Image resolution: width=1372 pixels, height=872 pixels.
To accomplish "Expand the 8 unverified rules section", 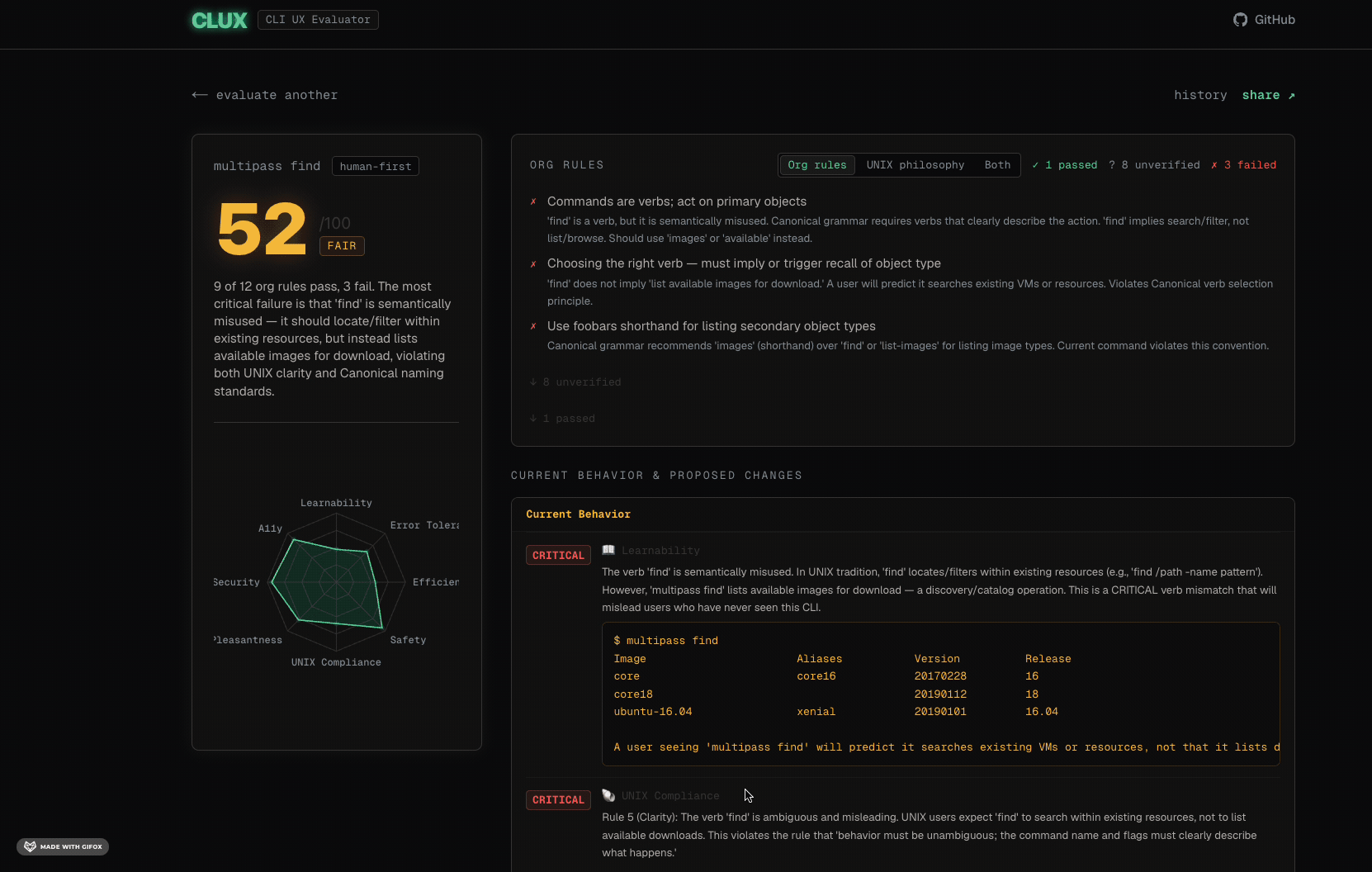I will click(575, 382).
